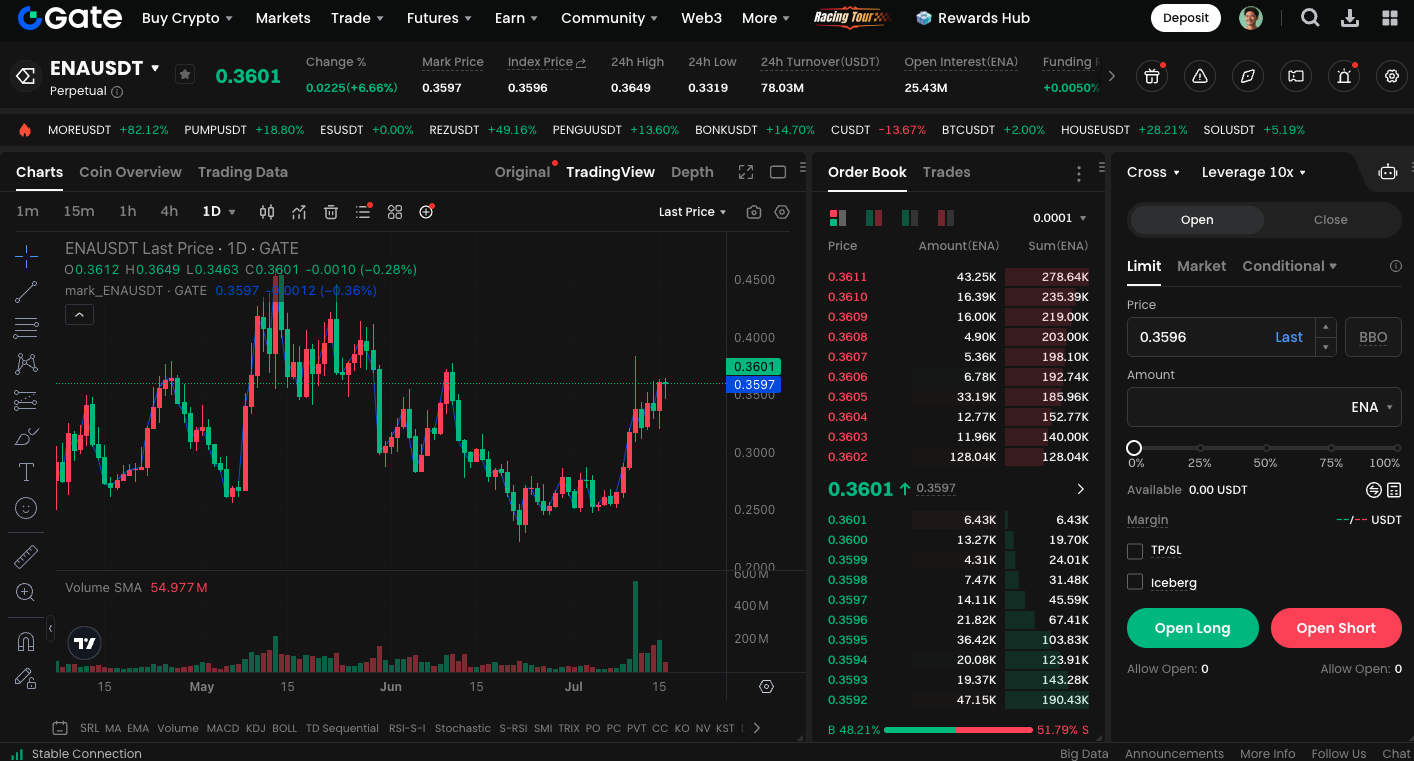The width and height of the screenshot is (1414, 761).
Task: Open the price alert siren icon
Action: [x=1344, y=75]
